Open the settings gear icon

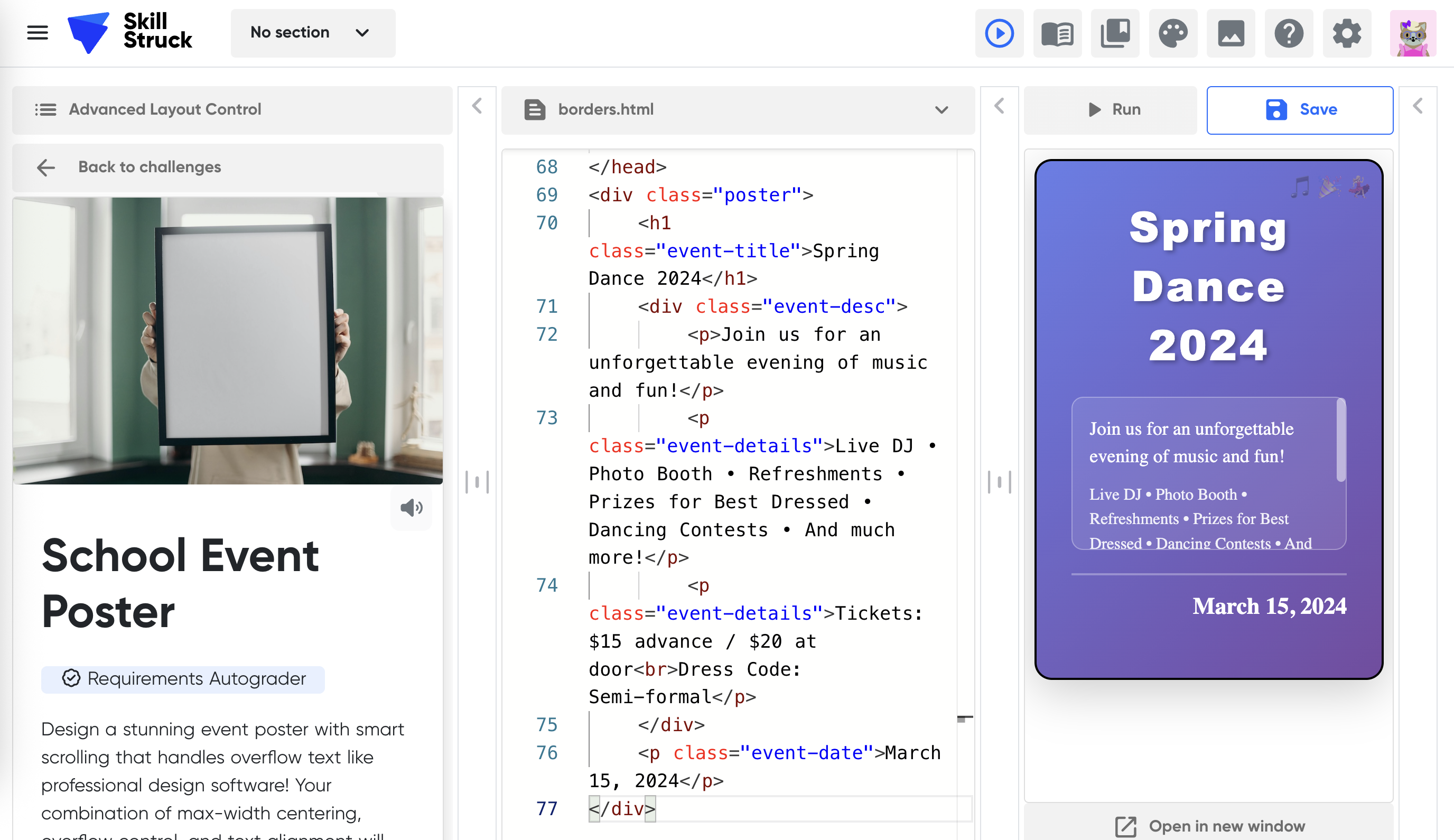tap(1347, 33)
